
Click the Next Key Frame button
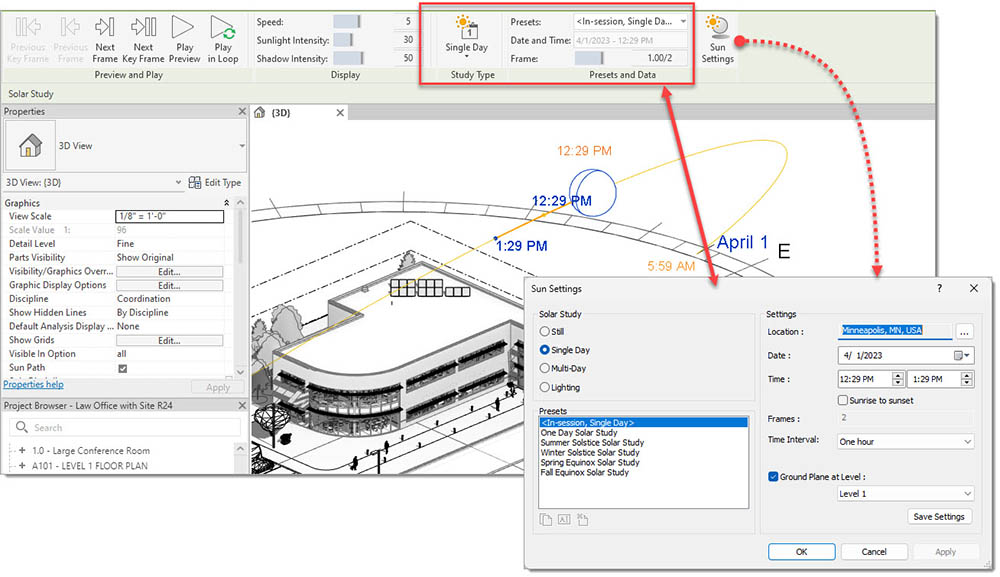(x=143, y=39)
